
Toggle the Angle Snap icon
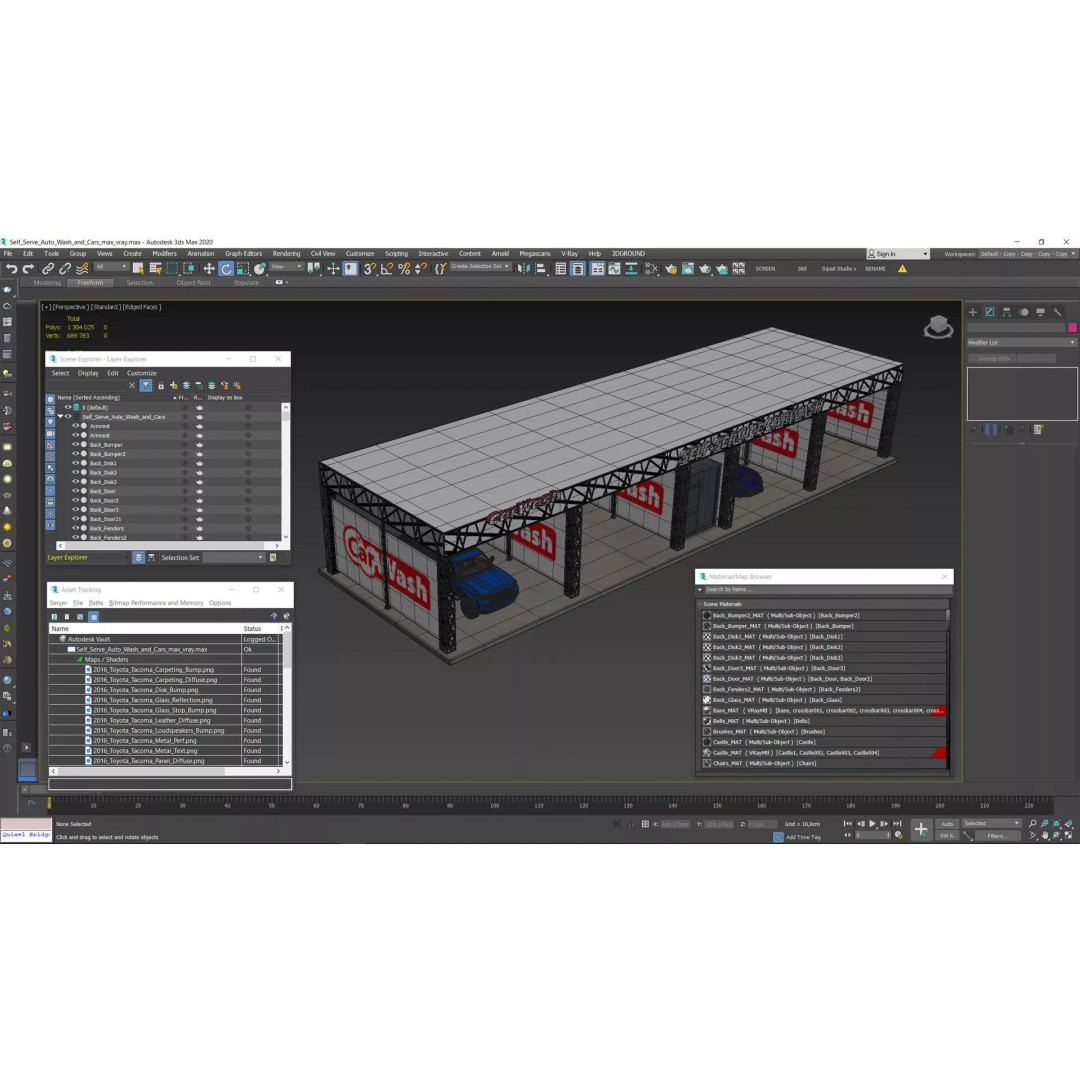point(387,269)
